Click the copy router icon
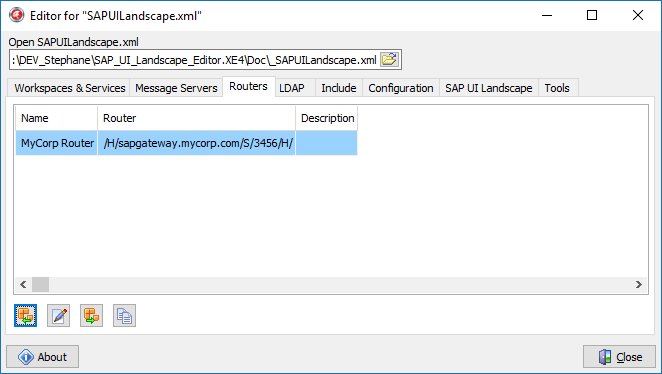Viewport: 662px width, 374px height. point(124,315)
